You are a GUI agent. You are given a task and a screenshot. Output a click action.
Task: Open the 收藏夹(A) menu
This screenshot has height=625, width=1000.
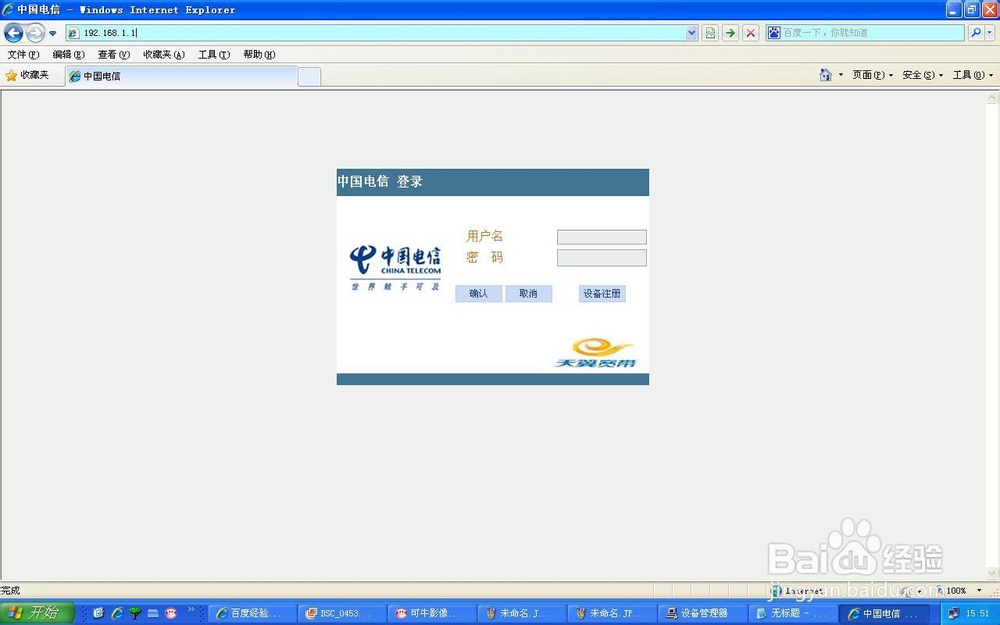[164, 55]
